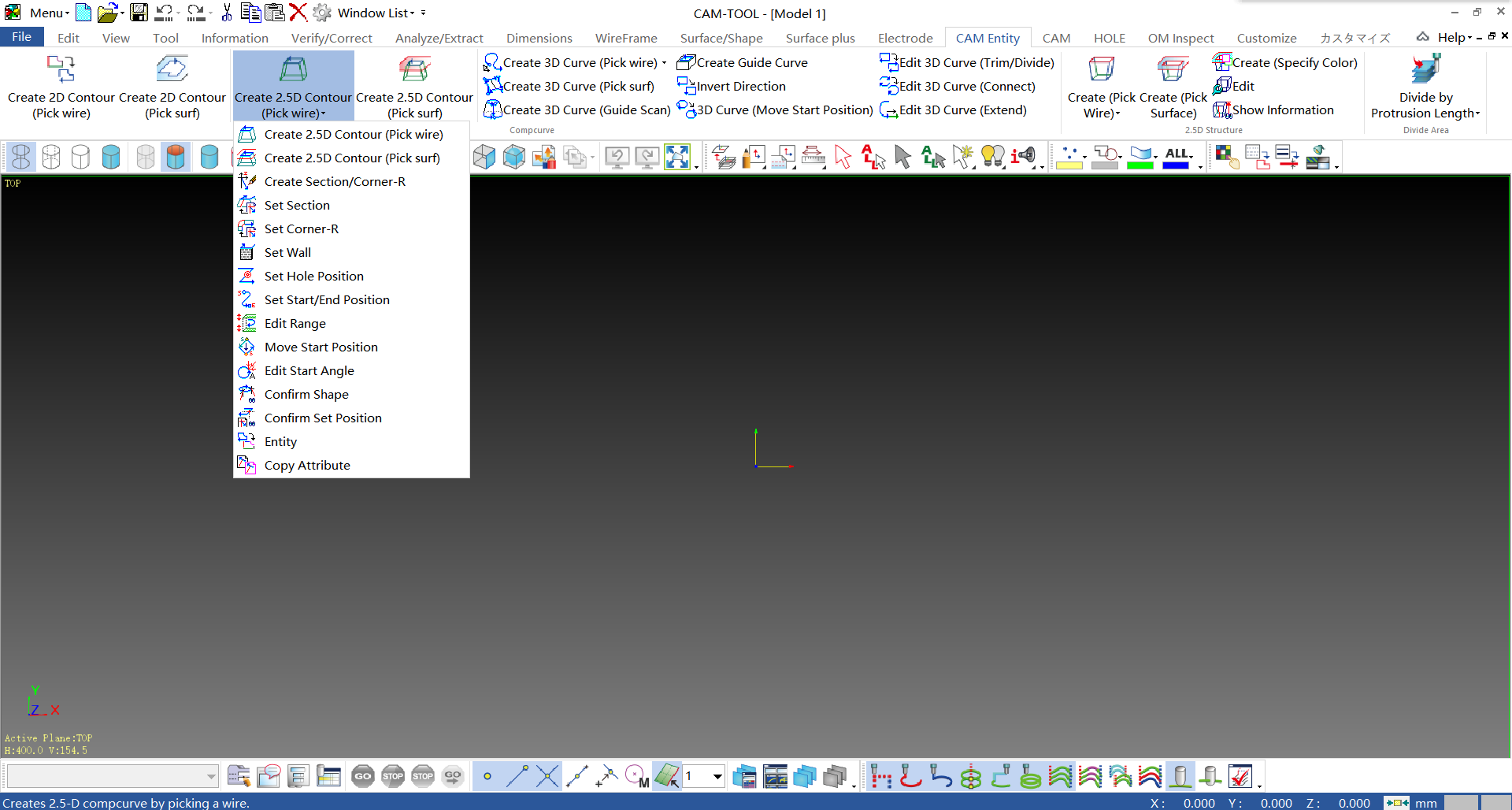Click Copy Attribute in the dropdown
Screen dimensions: 1512x810
(x=351, y=465)
